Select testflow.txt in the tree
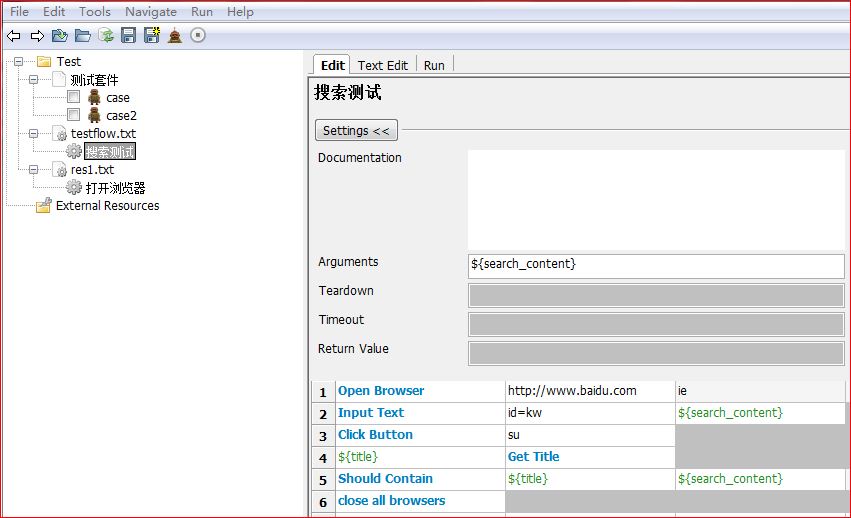Screen dimensions: 851x518 click(x=103, y=134)
